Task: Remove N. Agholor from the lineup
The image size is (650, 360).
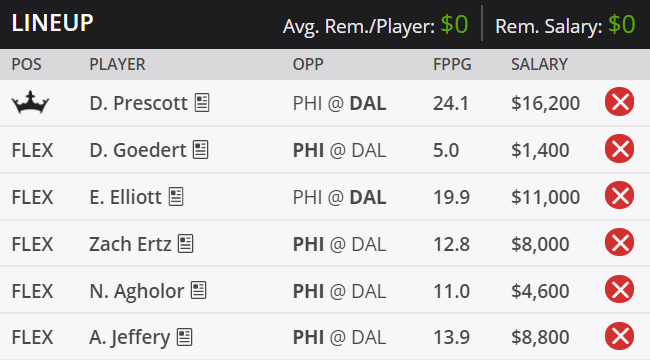Action: pos(619,289)
